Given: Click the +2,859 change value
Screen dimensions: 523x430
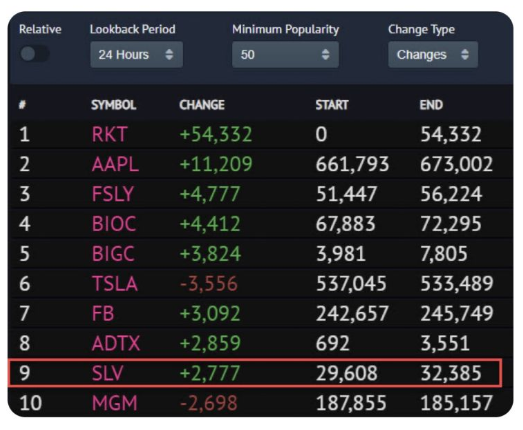Looking at the screenshot, I should point(210,343).
